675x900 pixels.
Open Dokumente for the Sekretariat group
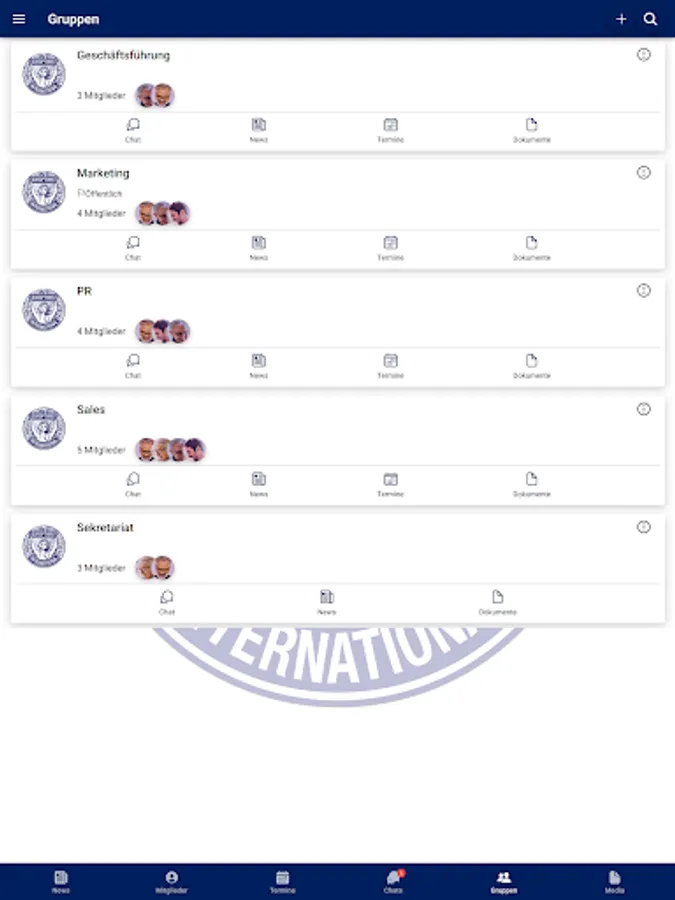point(498,603)
